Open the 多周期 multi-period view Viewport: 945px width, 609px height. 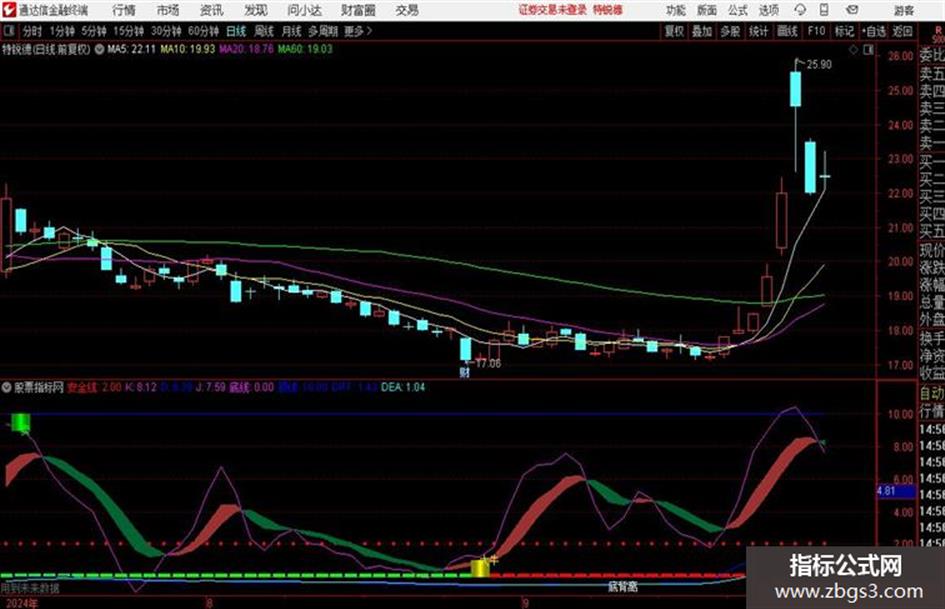click(x=323, y=31)
